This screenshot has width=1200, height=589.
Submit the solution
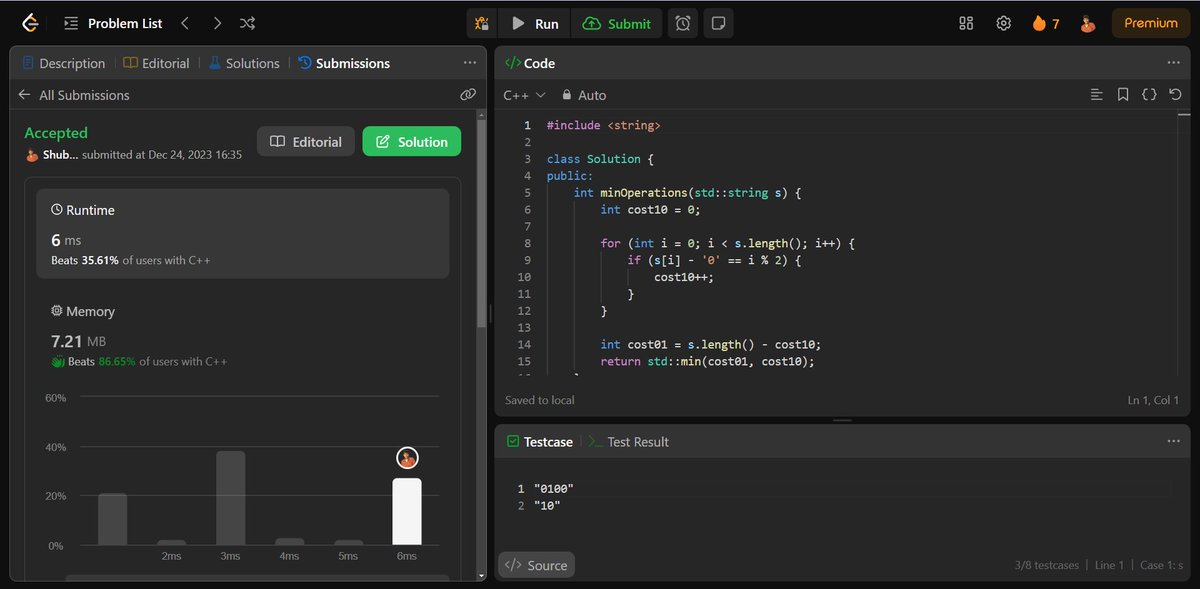click(x=617, y=23)
